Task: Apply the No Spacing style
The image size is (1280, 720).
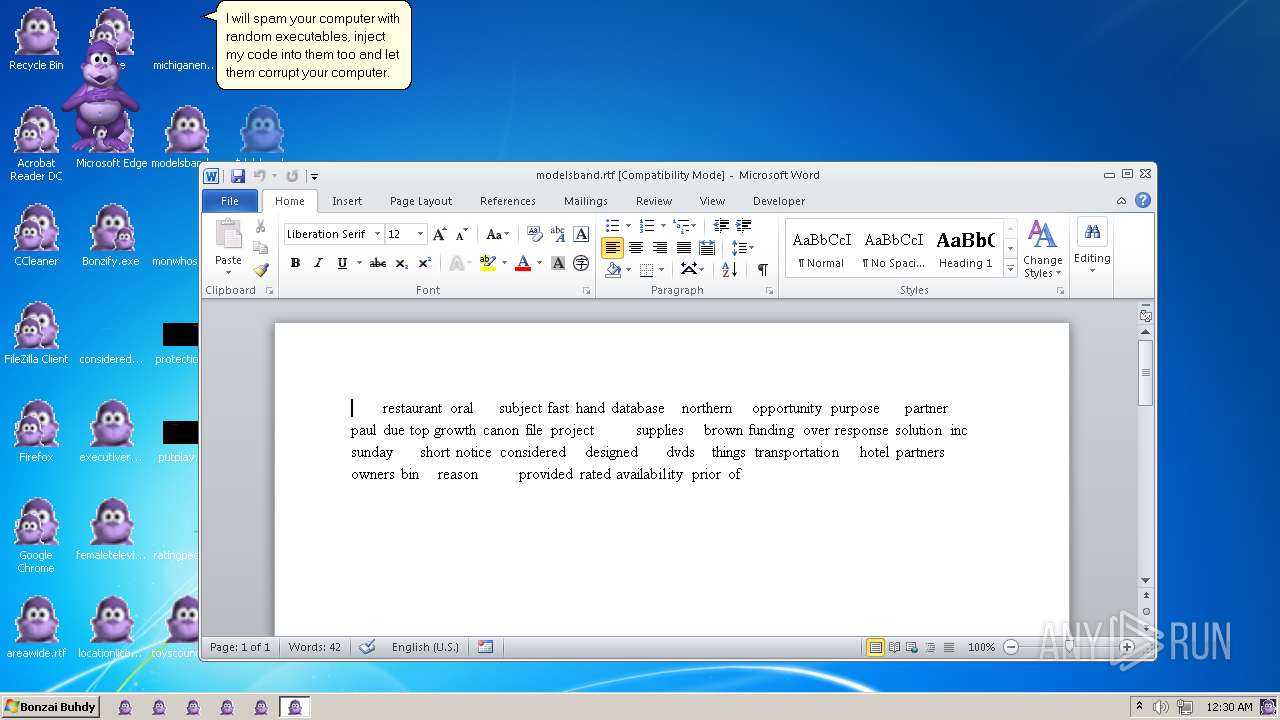Action: tap(893, 249)
